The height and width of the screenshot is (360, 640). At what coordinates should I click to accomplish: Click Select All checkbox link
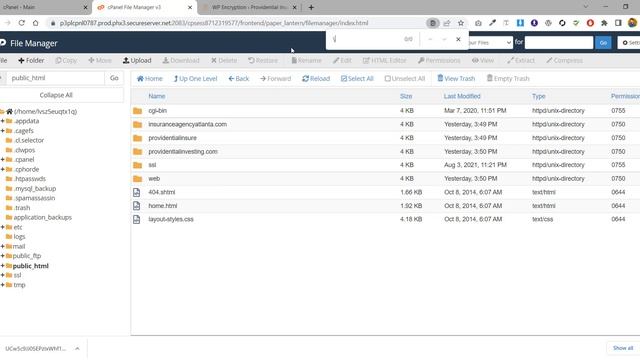357,79
